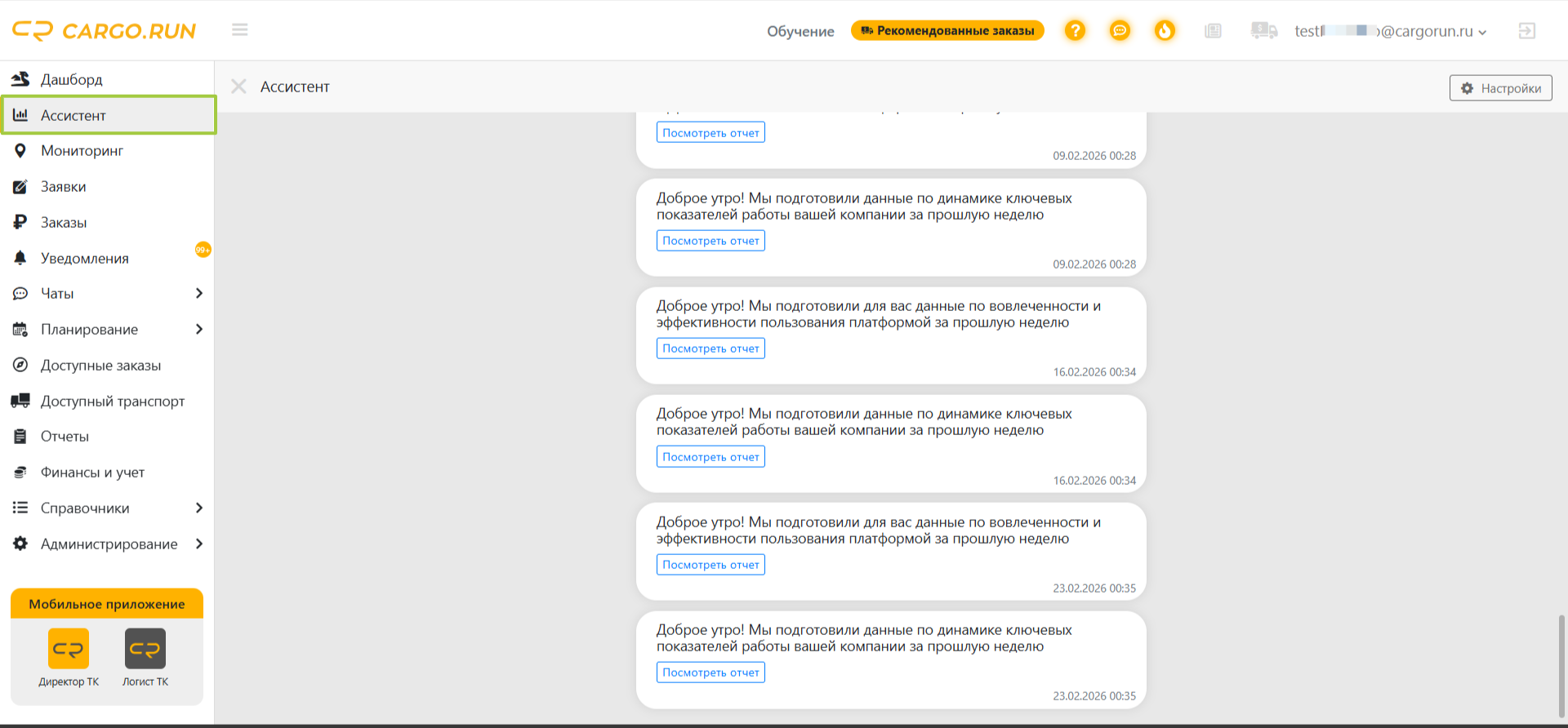View key indicators report from 09.02.2026
1568x728 pixels.
pos(710,241)
